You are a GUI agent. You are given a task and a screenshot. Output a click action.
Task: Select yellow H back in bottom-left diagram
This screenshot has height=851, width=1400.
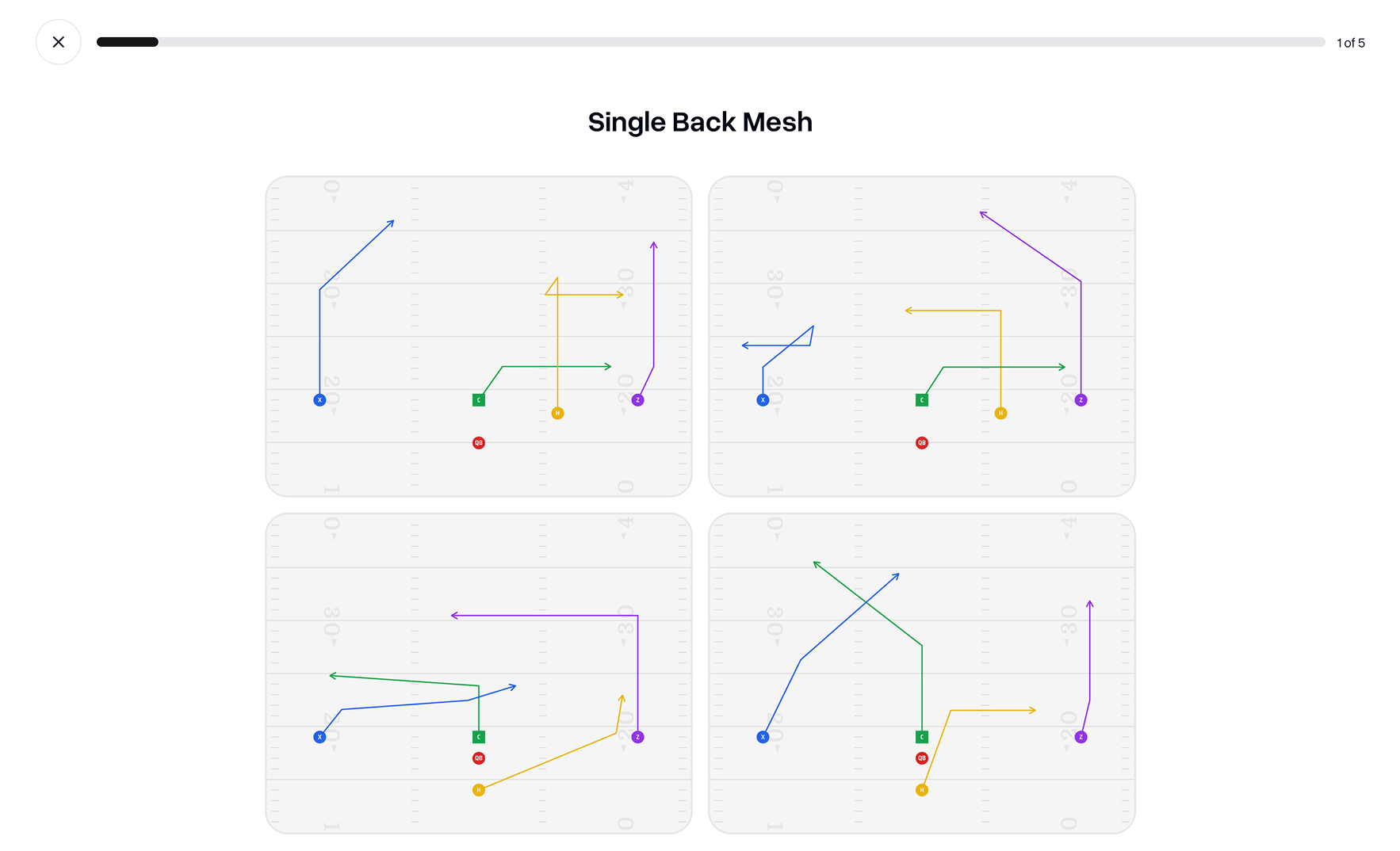[x=479, y=790]
